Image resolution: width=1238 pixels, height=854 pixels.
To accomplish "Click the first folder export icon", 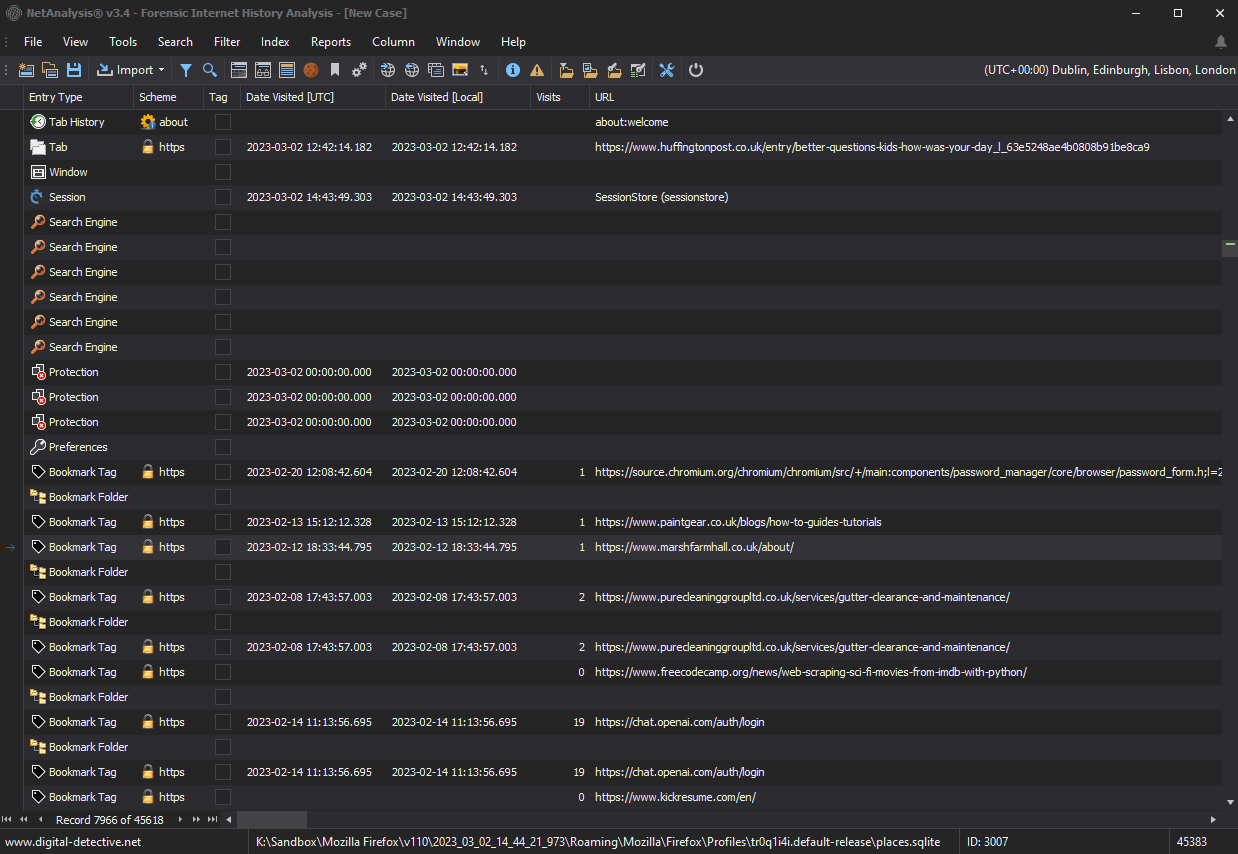I will pyautogui.click(x=566, y=70).
